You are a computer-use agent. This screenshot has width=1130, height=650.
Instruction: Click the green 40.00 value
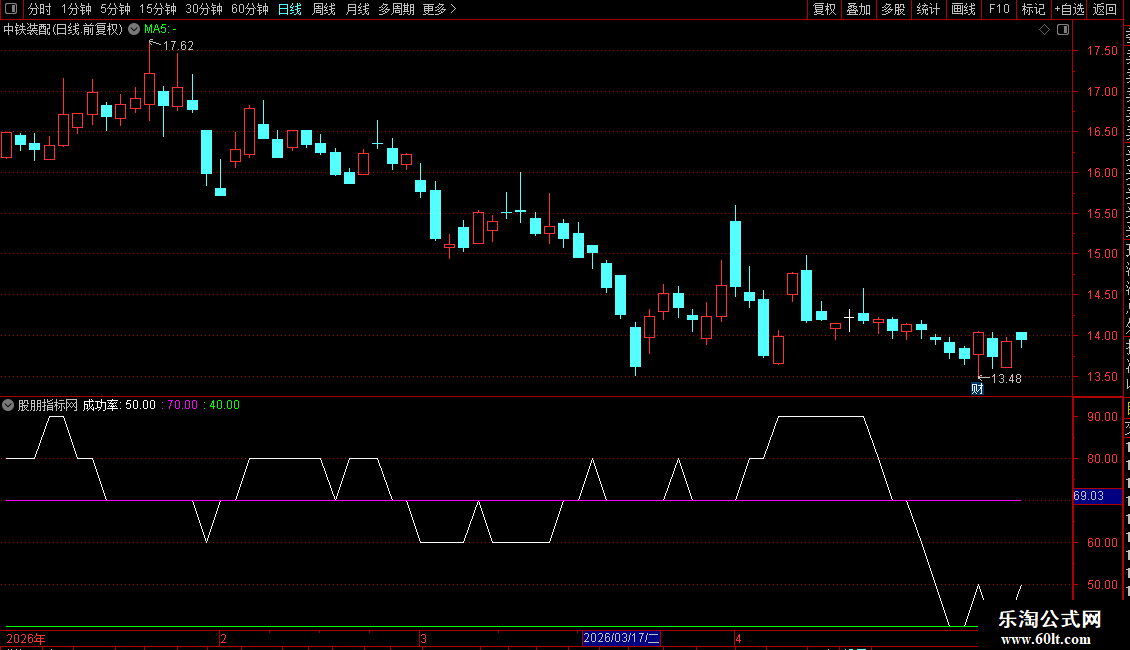(224, 405)
